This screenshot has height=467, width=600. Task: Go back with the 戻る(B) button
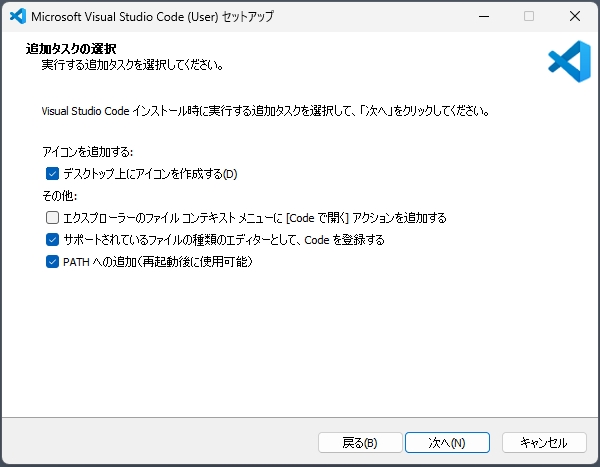(x=359, y=442)
